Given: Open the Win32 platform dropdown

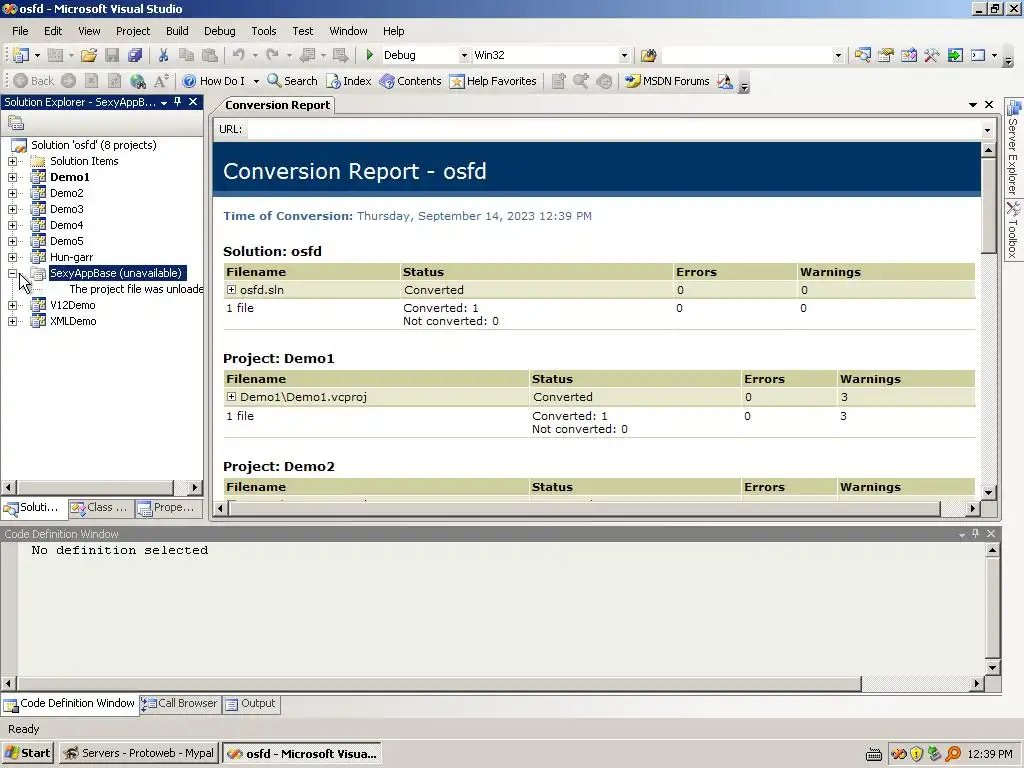Looking at the screenshot, I should click(624, 56).
